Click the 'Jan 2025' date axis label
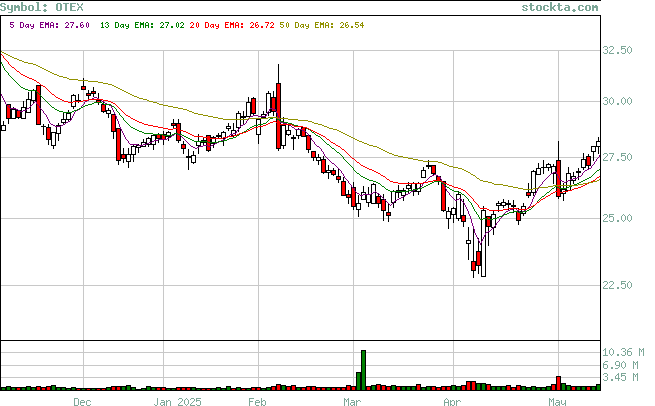 177,401
